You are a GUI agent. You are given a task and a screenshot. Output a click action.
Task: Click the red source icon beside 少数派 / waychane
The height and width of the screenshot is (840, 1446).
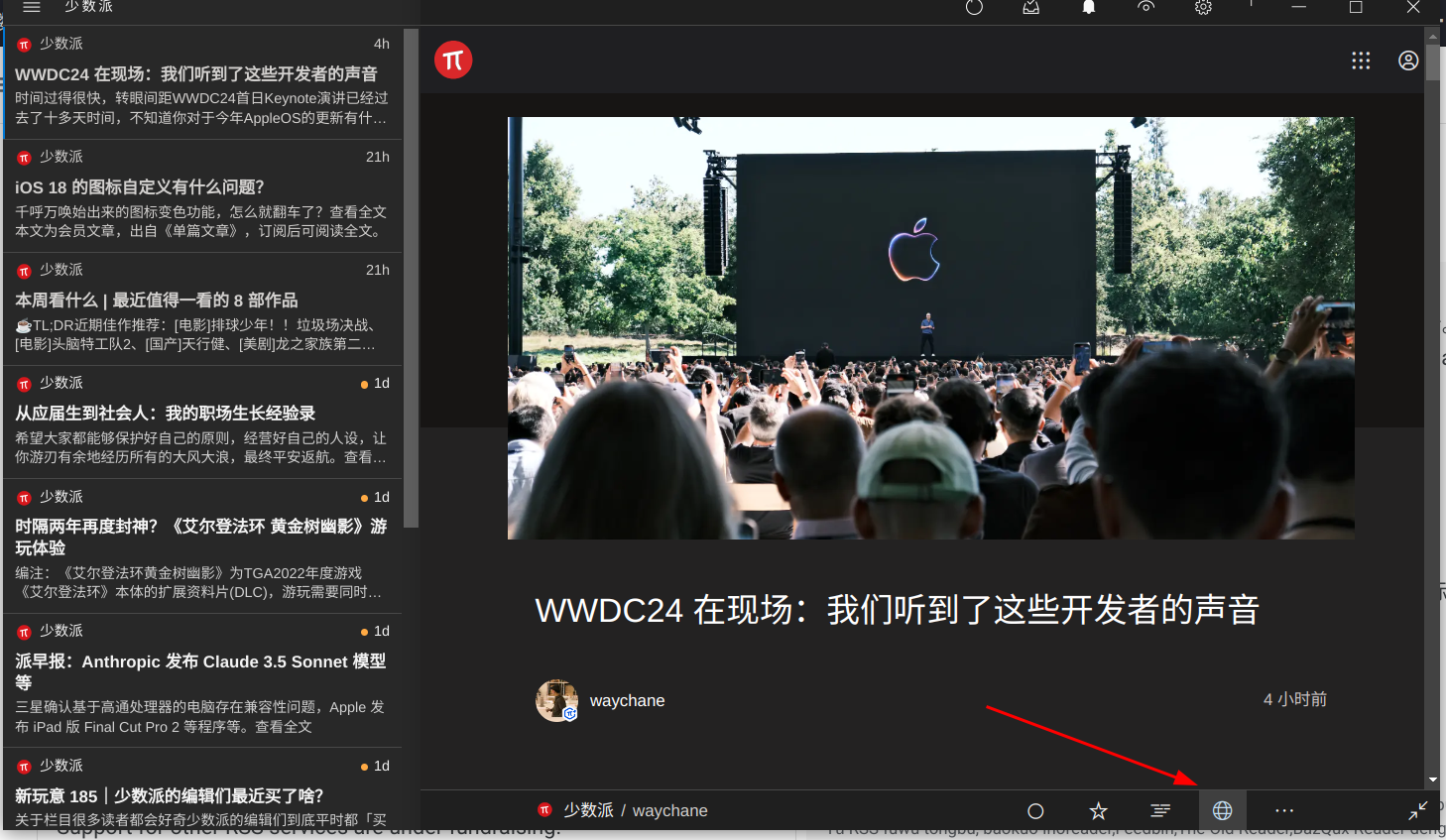[x=544, y=809]
